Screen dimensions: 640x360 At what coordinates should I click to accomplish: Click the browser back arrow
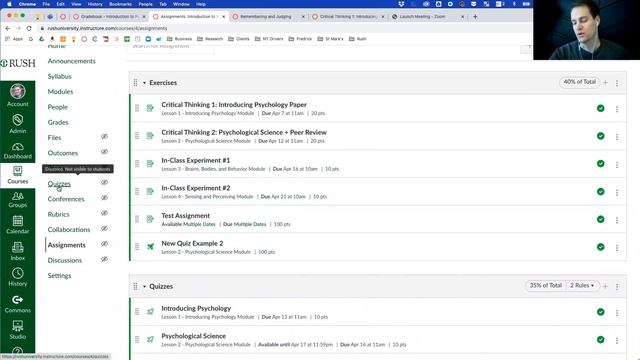click(x=8, y=28)
